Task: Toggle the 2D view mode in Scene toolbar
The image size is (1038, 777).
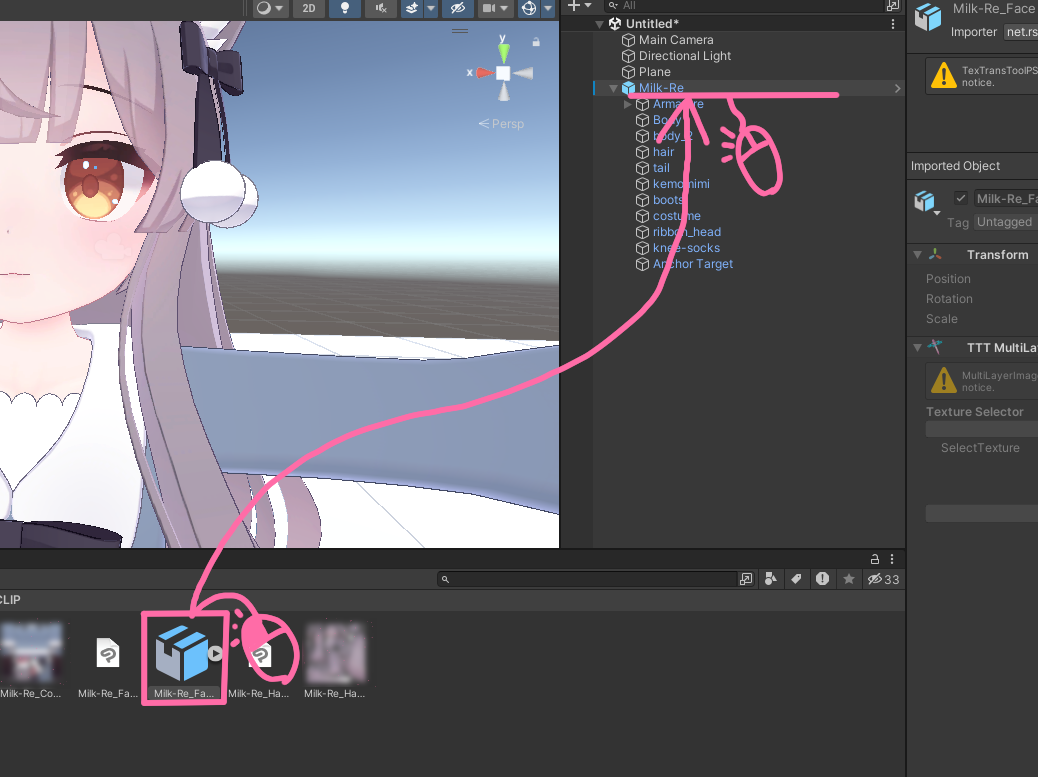Action: click(x=309, y=8)
